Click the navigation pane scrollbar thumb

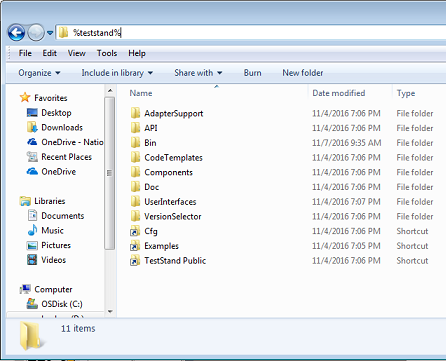109,173
